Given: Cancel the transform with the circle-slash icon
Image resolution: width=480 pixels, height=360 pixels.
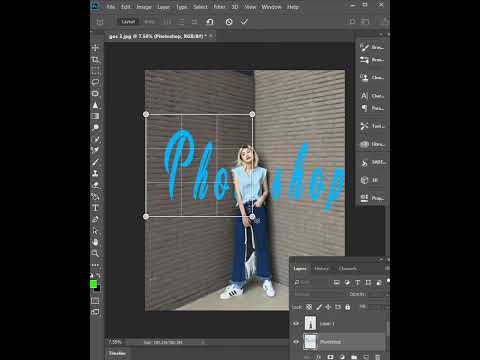Looking at the screenshot, I should [229, 22].
